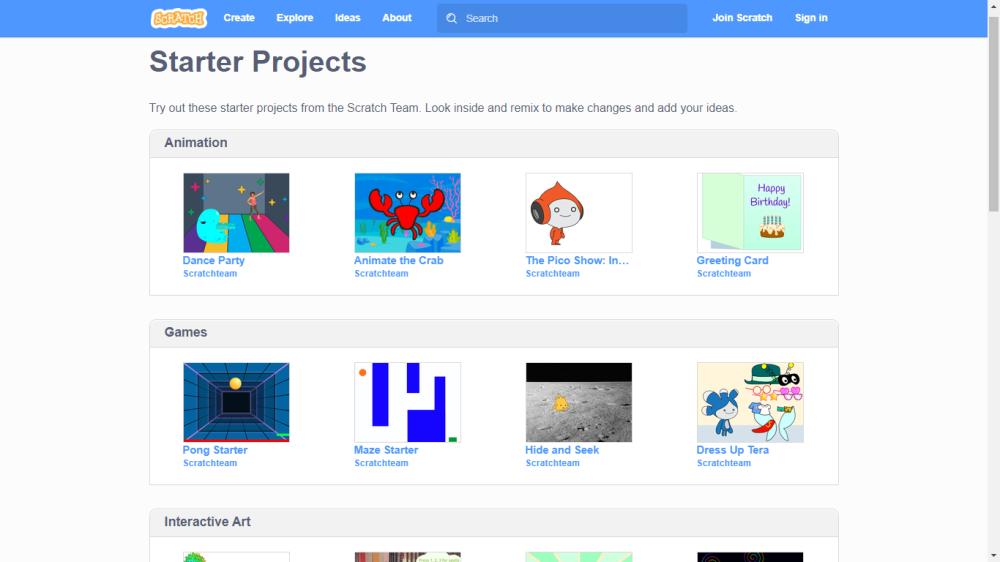The height and width of the screenshot is (562, 1000).
Task: Open the Dance Party thumbnail
Action: coord(236,212)
